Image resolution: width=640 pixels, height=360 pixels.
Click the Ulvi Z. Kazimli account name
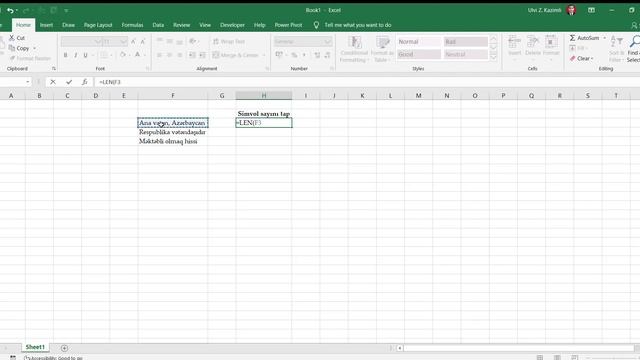point(544,10)
